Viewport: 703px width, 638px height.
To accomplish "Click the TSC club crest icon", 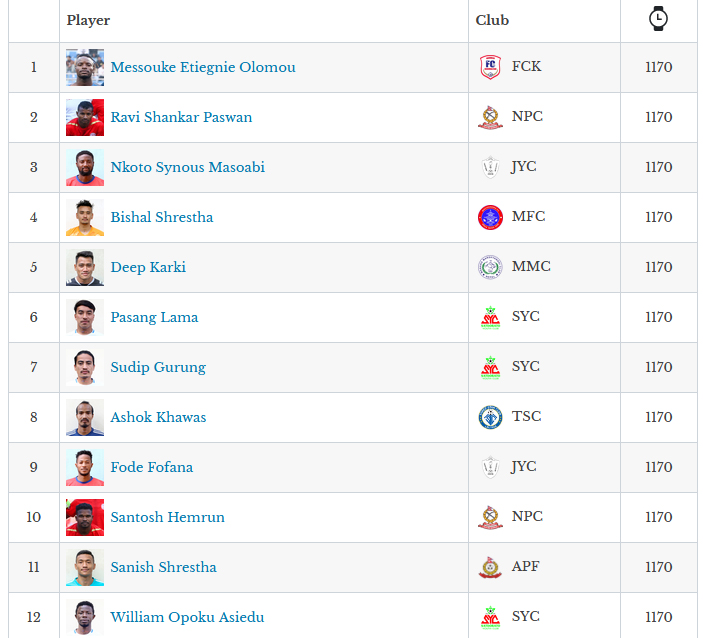I will click(x=490, y=417).
